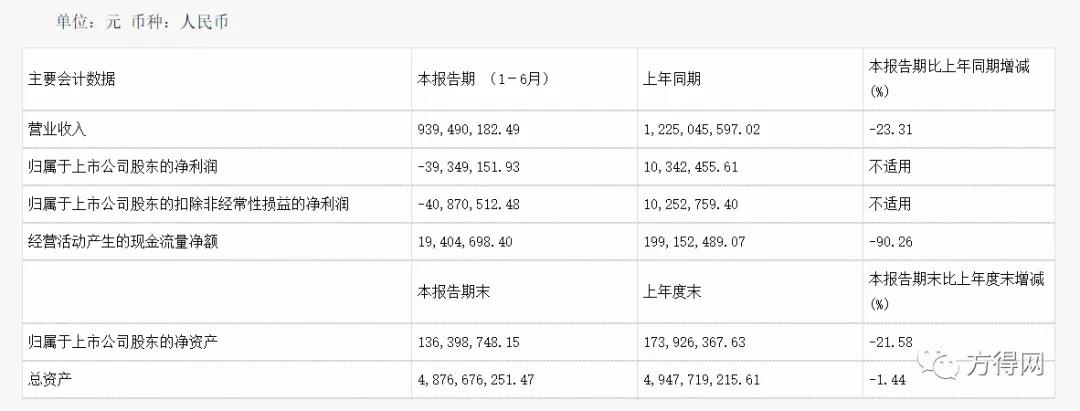
Task: Select the 总资产 row label
Action: (x=51, y=379)
